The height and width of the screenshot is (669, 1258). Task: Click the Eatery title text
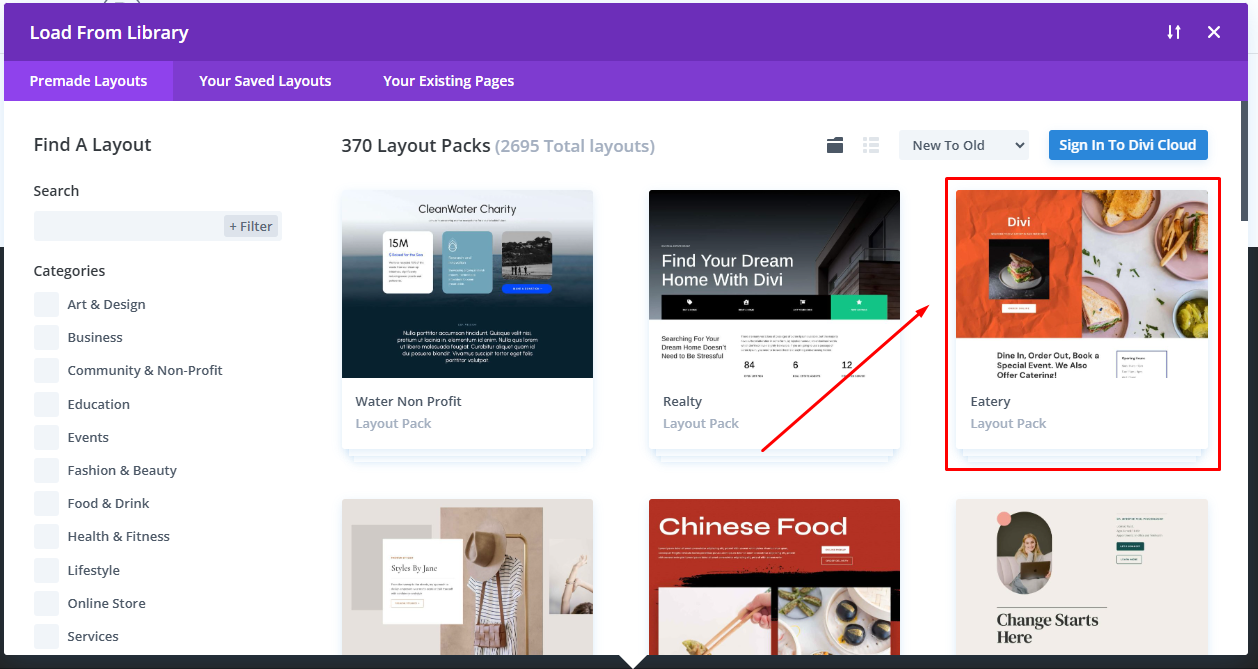click(x=990, y=401)
